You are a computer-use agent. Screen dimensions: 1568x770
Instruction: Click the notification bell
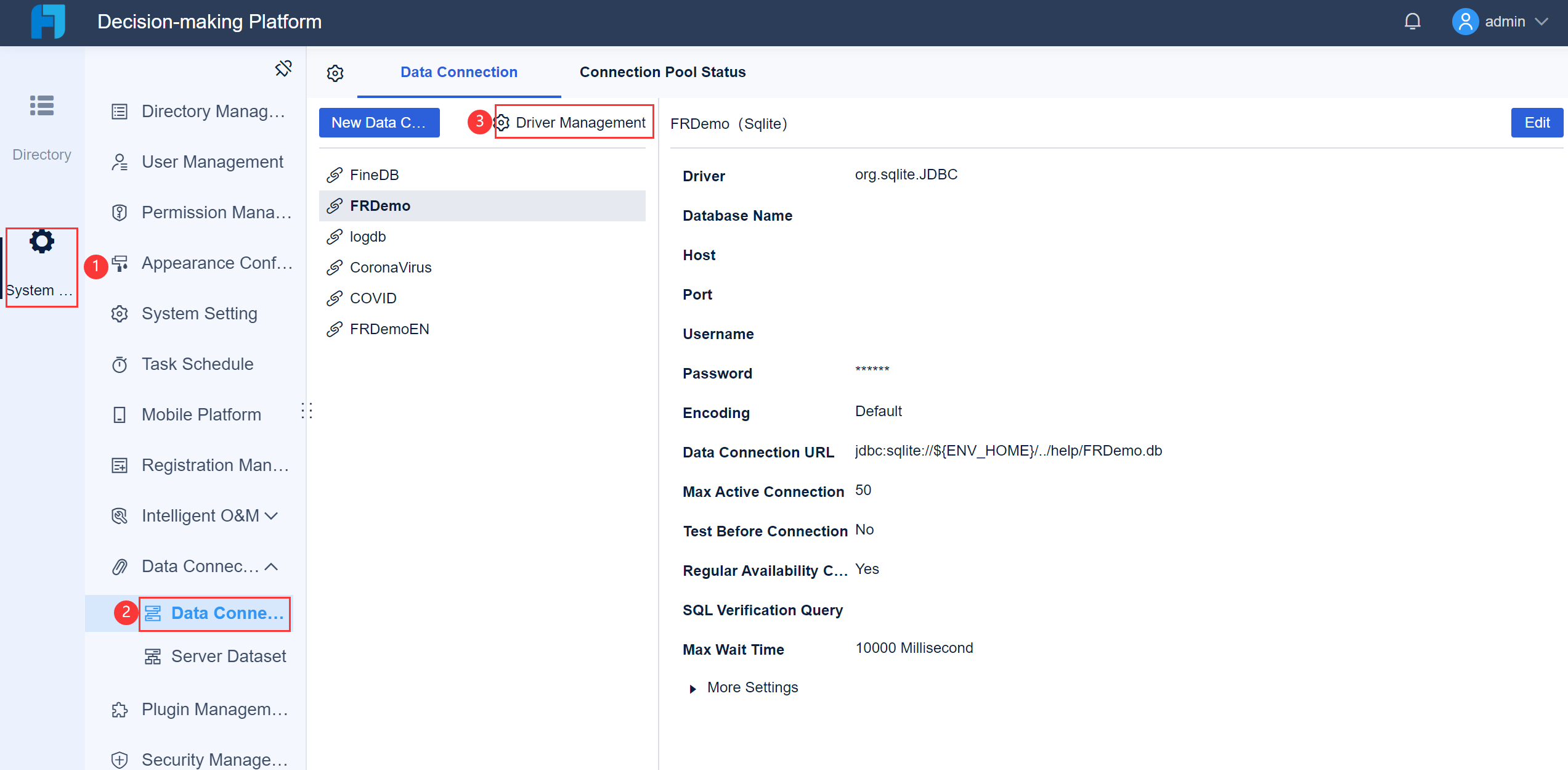[x=1412, y=21]
